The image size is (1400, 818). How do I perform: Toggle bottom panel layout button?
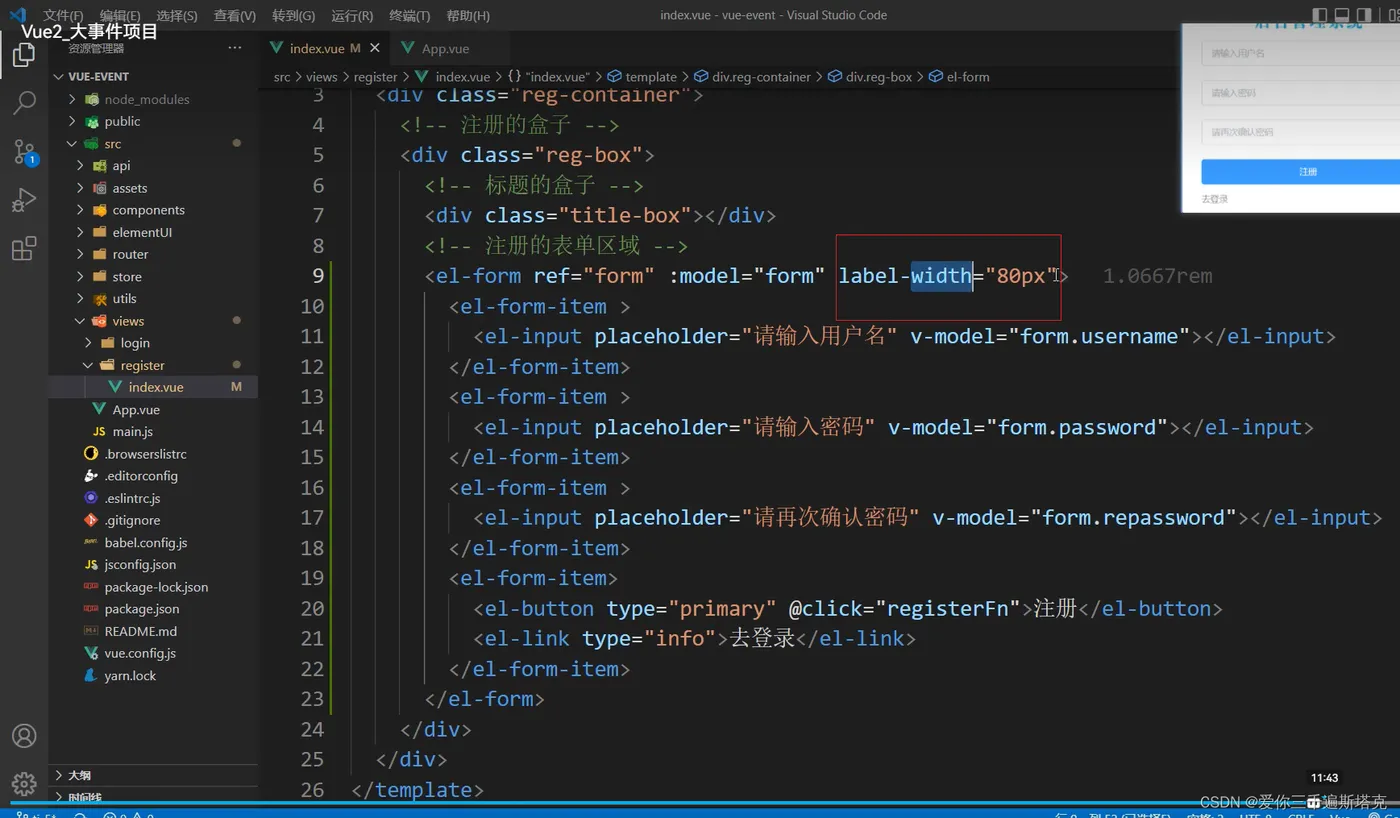coord(1342,15)
